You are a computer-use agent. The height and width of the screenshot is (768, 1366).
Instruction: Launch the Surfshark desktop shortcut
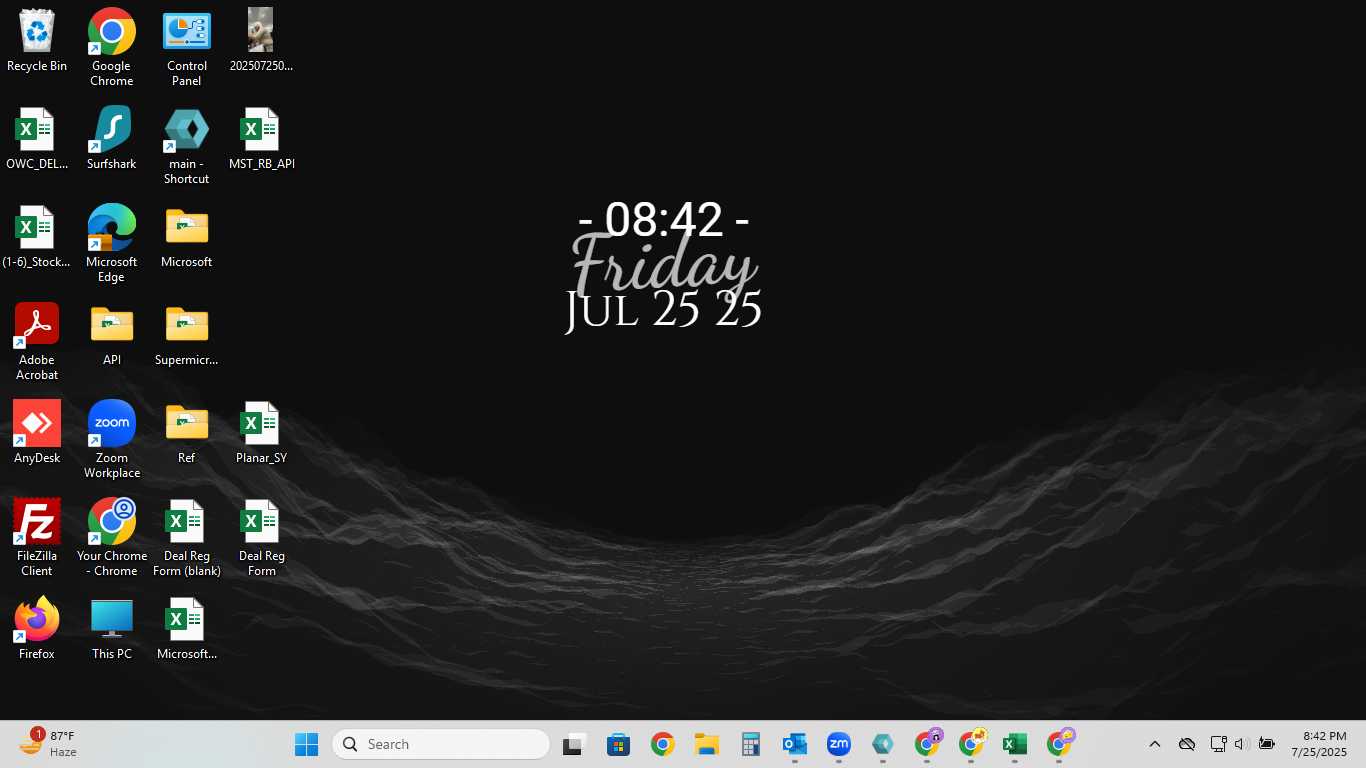click(x=112, y=139)
